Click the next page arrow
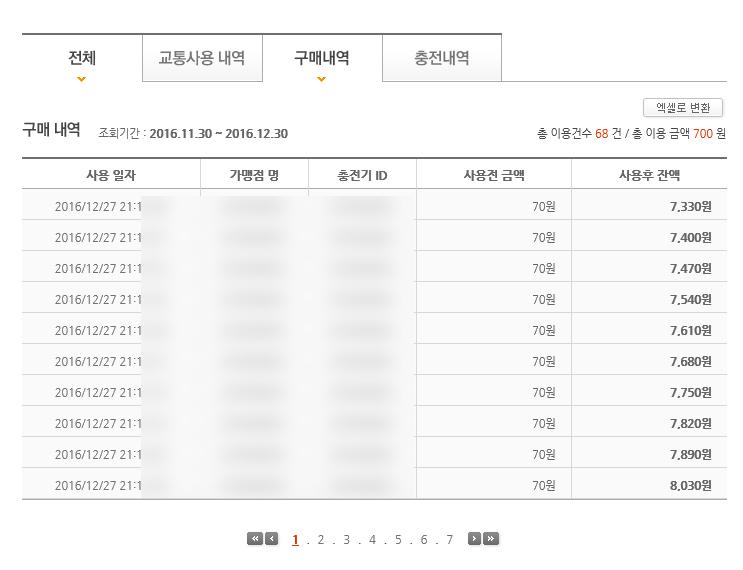The width and height of the screenshot is (743, 570). 475,539
